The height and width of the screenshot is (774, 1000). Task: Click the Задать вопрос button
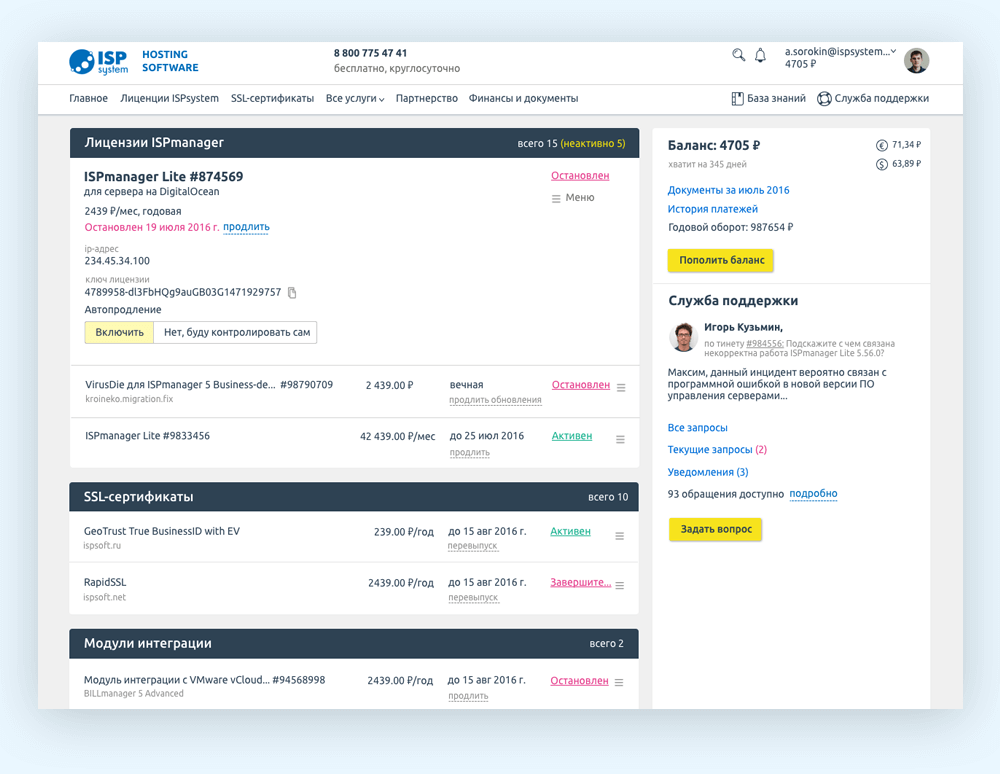pyautogui.click(x=715, y=529)
